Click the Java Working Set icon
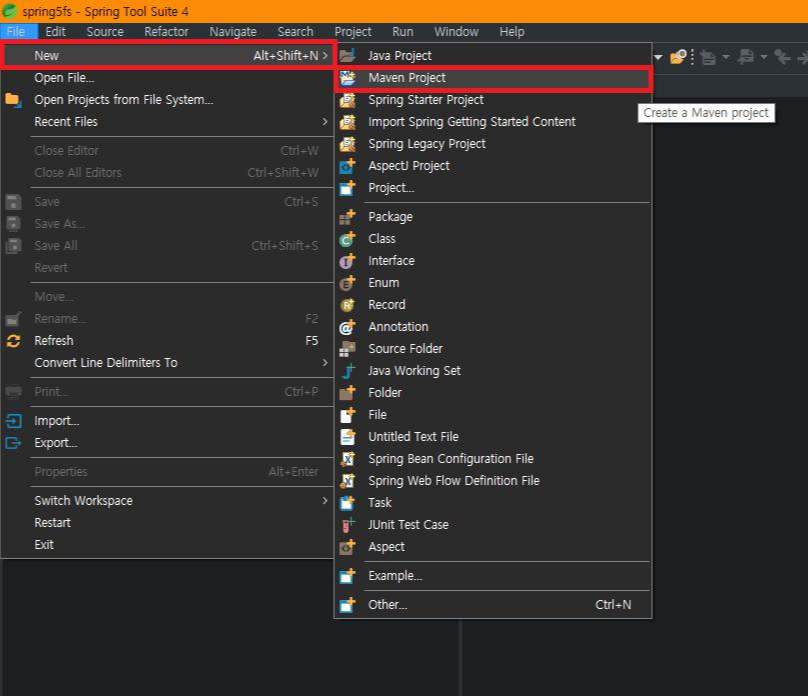The image size is (808, 696). click(348, 371)
